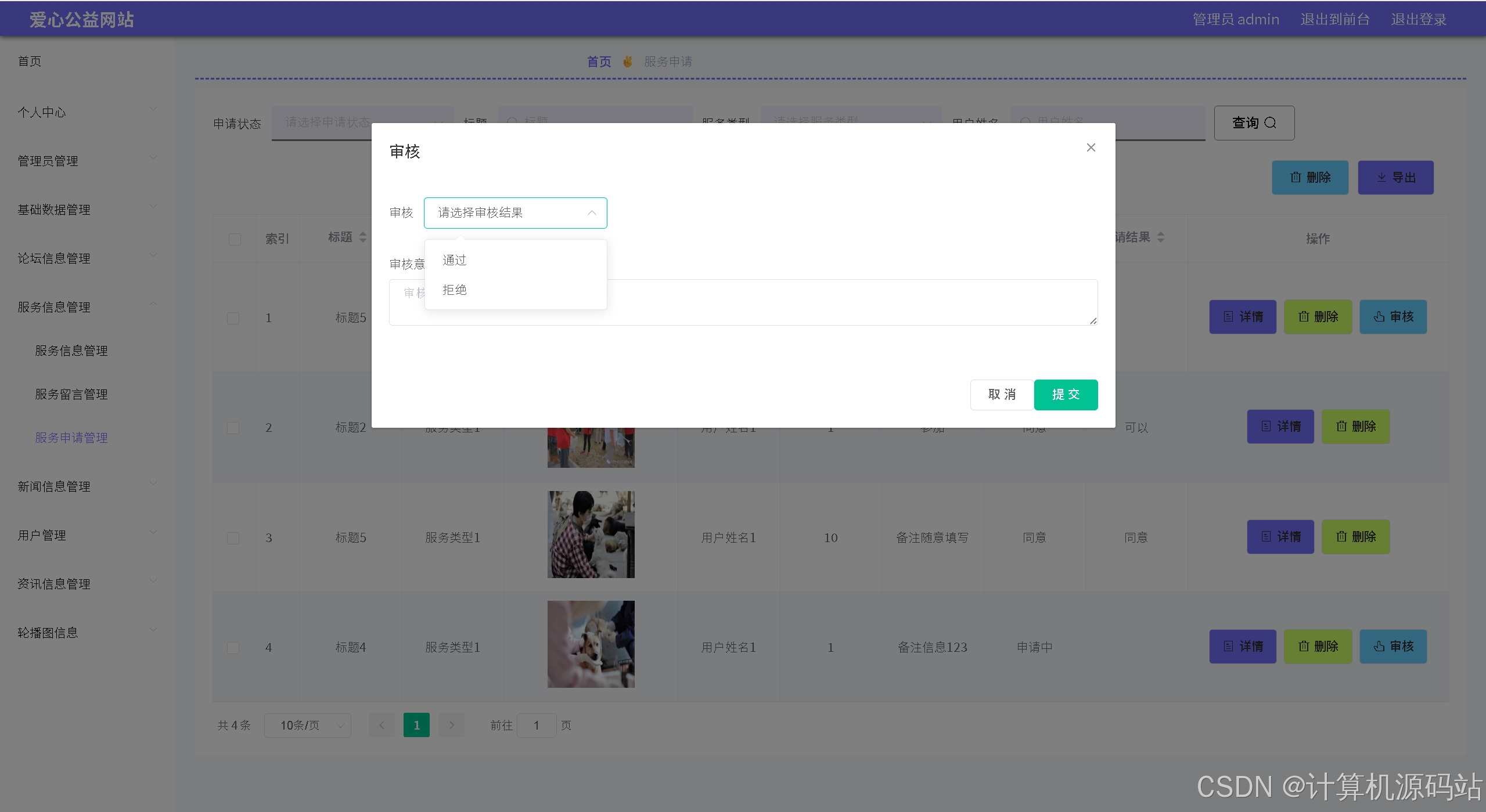This screenshot has width=1486, height=812.
Task: Click the 审核意见 textarea
Action: [x=813, y=302]
